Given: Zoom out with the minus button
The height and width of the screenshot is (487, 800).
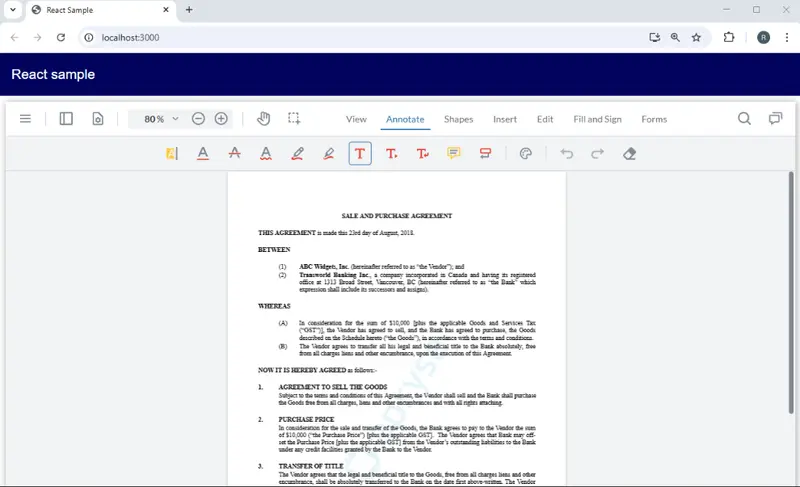Looking at the screenshot, I should 198,119.
